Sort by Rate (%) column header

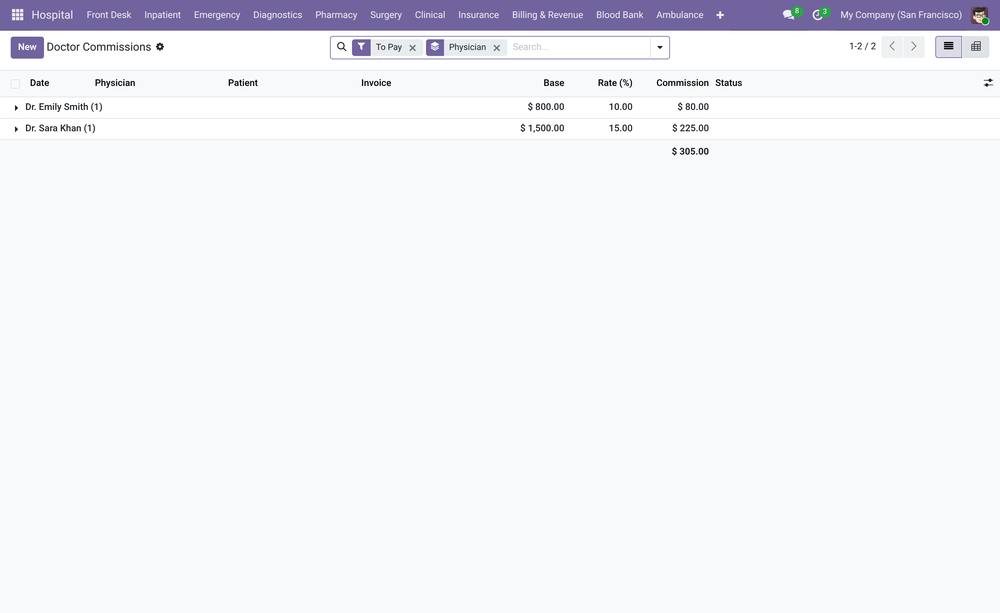(615, 83)
